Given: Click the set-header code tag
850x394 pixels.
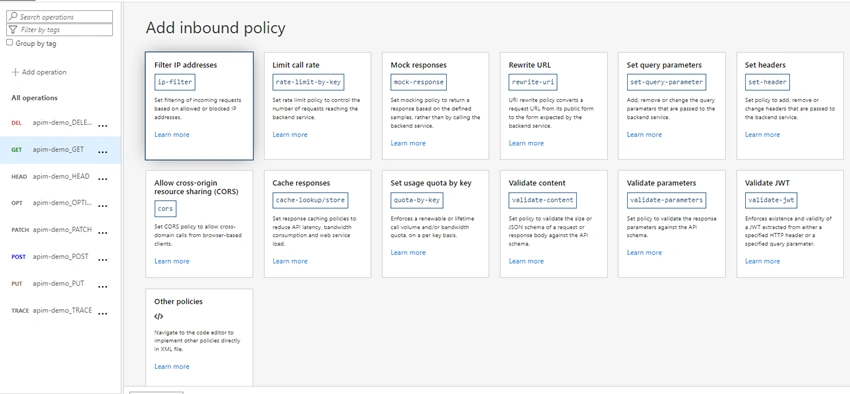Looking at the screenshot, I should tap(767, 82).
